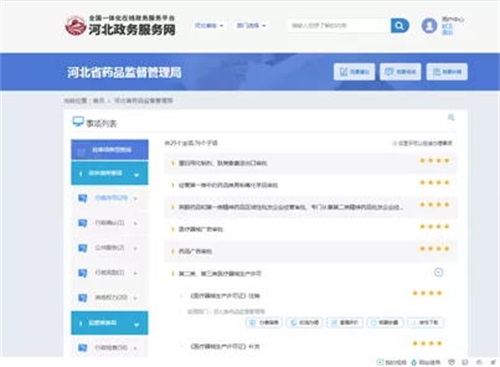Click star rating of 药品广告审批 row

(x=435, y=249)
